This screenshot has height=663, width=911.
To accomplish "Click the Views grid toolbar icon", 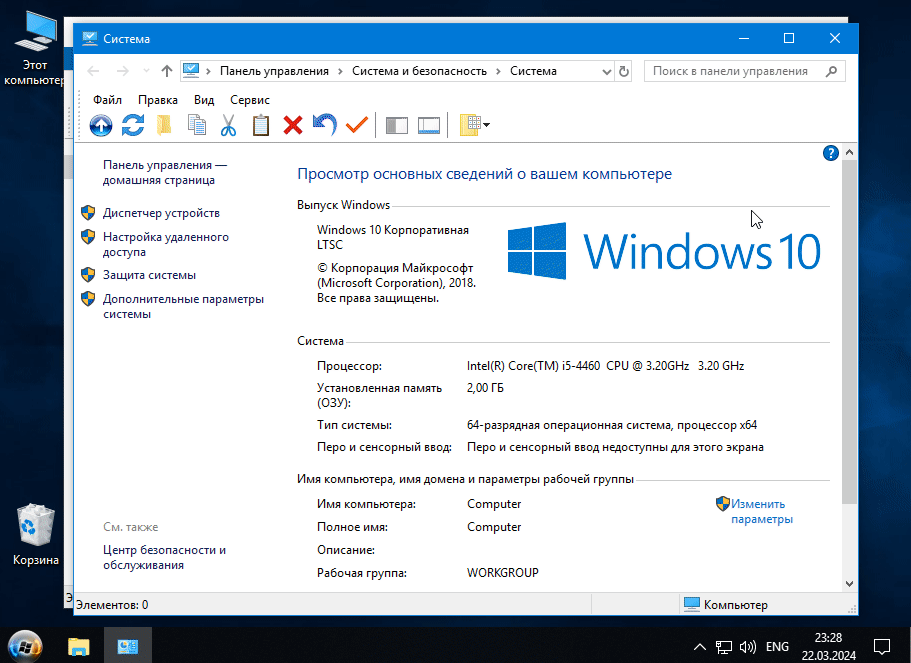I will [470, 125].
